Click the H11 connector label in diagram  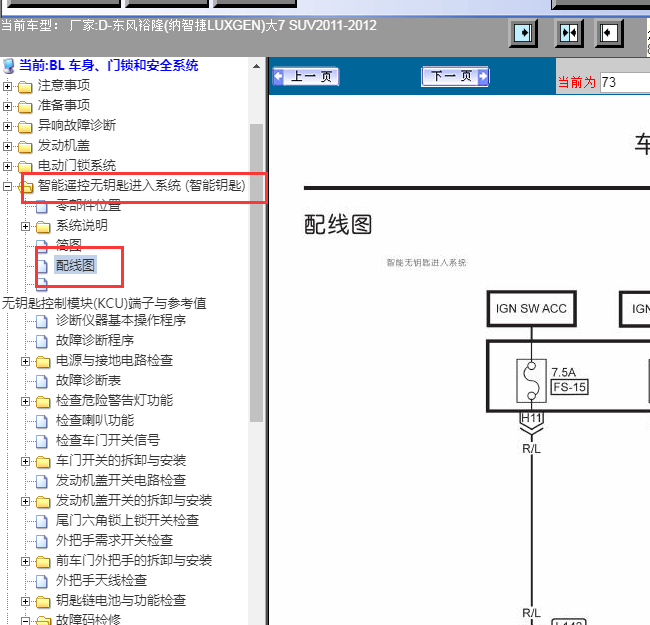coord(531,418)
